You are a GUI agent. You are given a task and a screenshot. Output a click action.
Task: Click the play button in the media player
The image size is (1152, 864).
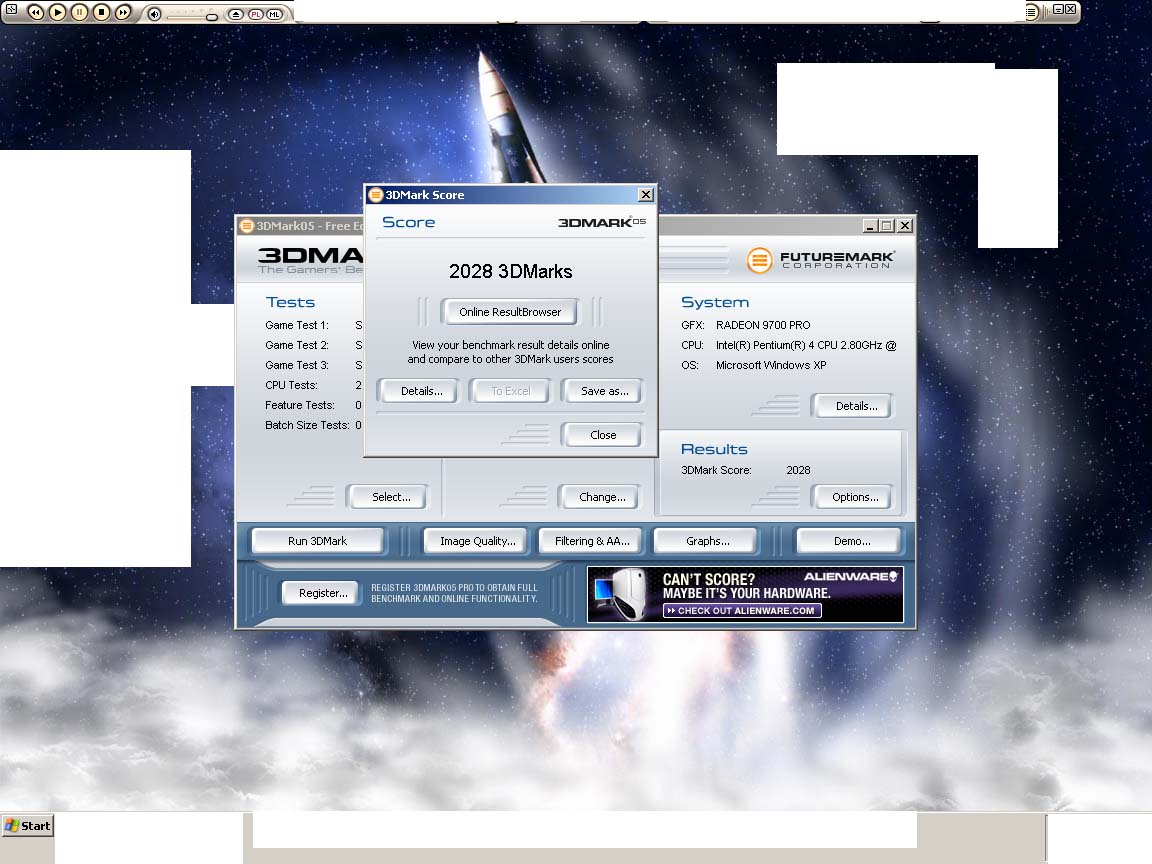[x=57, y=12]
